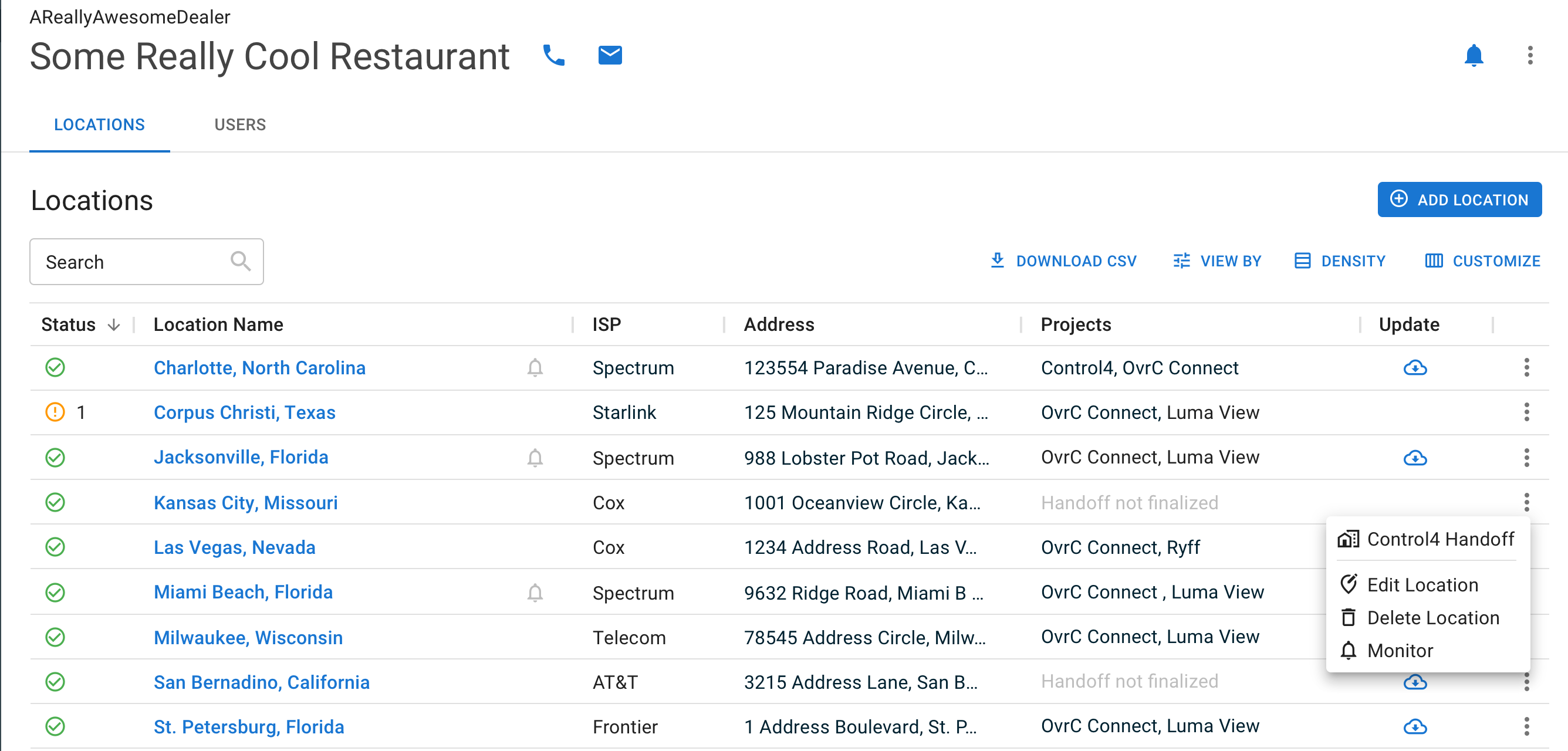This screenshot has height=751, width=1568.
Task: Open row menu for Corpus Christi, Texas
Action: click(x=1526, y=412)
